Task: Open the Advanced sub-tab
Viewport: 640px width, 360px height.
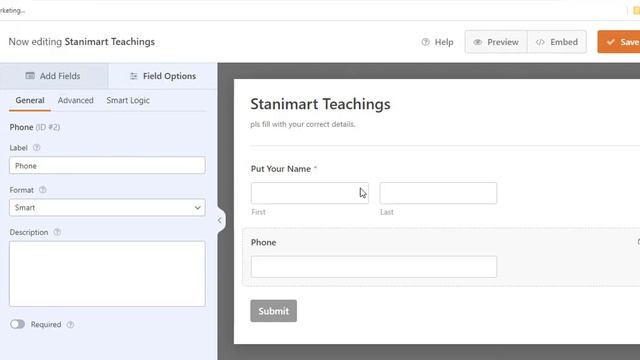Action: (x=76, y=100)
